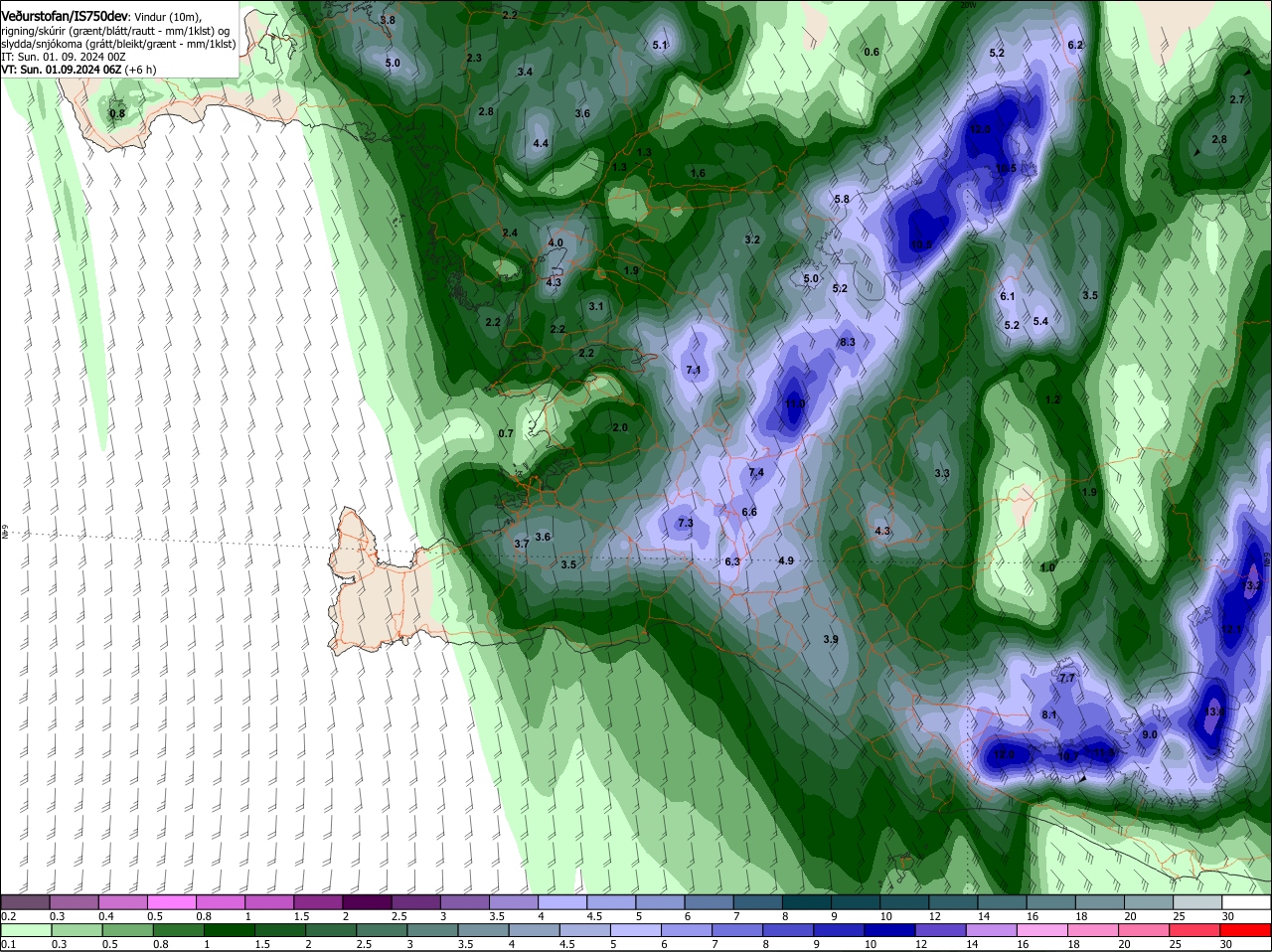Click the 3.8 precipitation value

388,20
